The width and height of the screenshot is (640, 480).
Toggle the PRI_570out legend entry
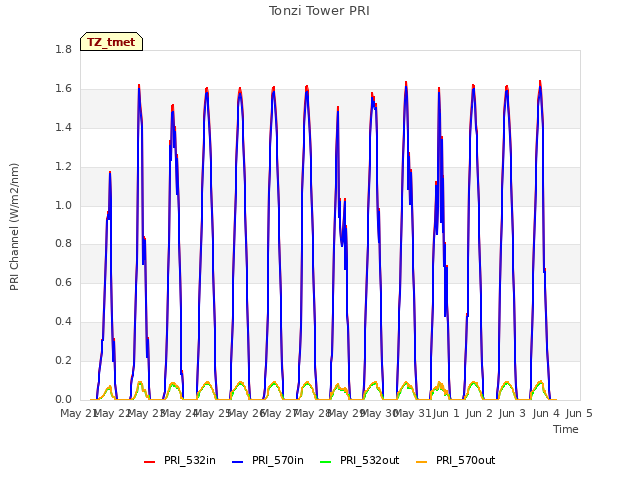455,460
